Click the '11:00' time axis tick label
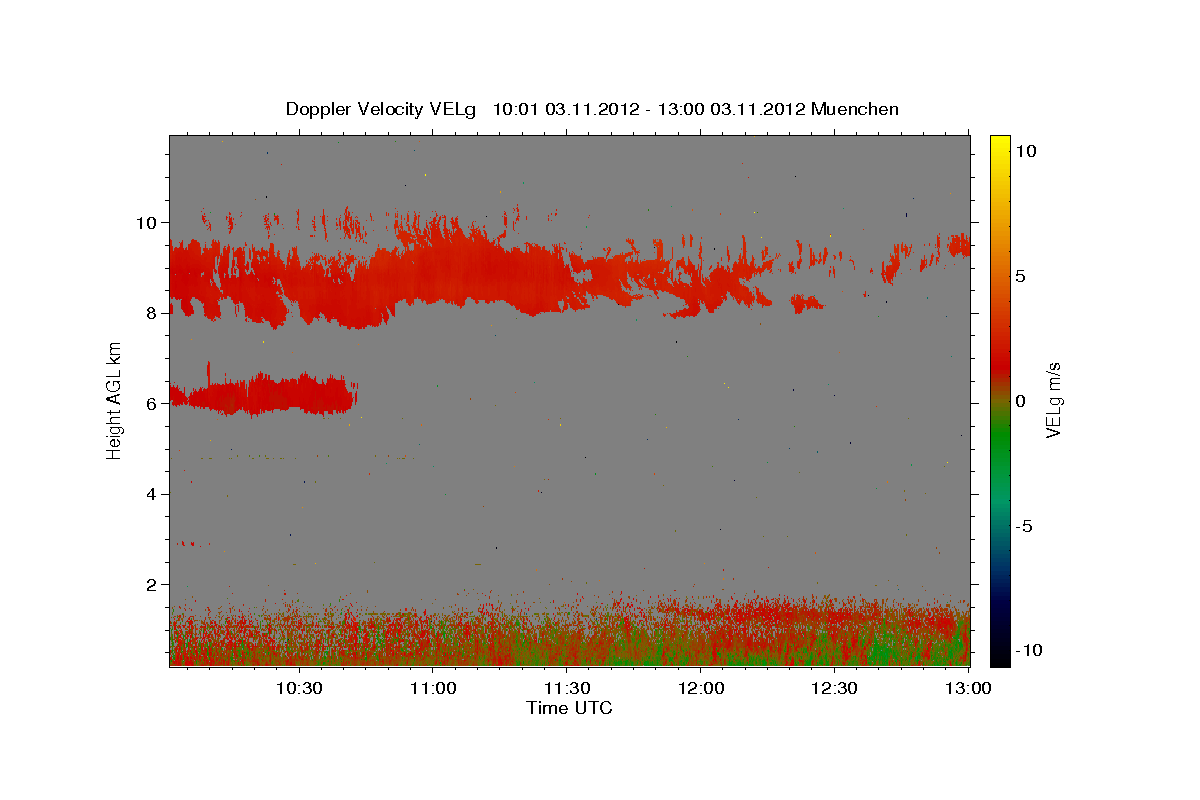 [433, 689]
